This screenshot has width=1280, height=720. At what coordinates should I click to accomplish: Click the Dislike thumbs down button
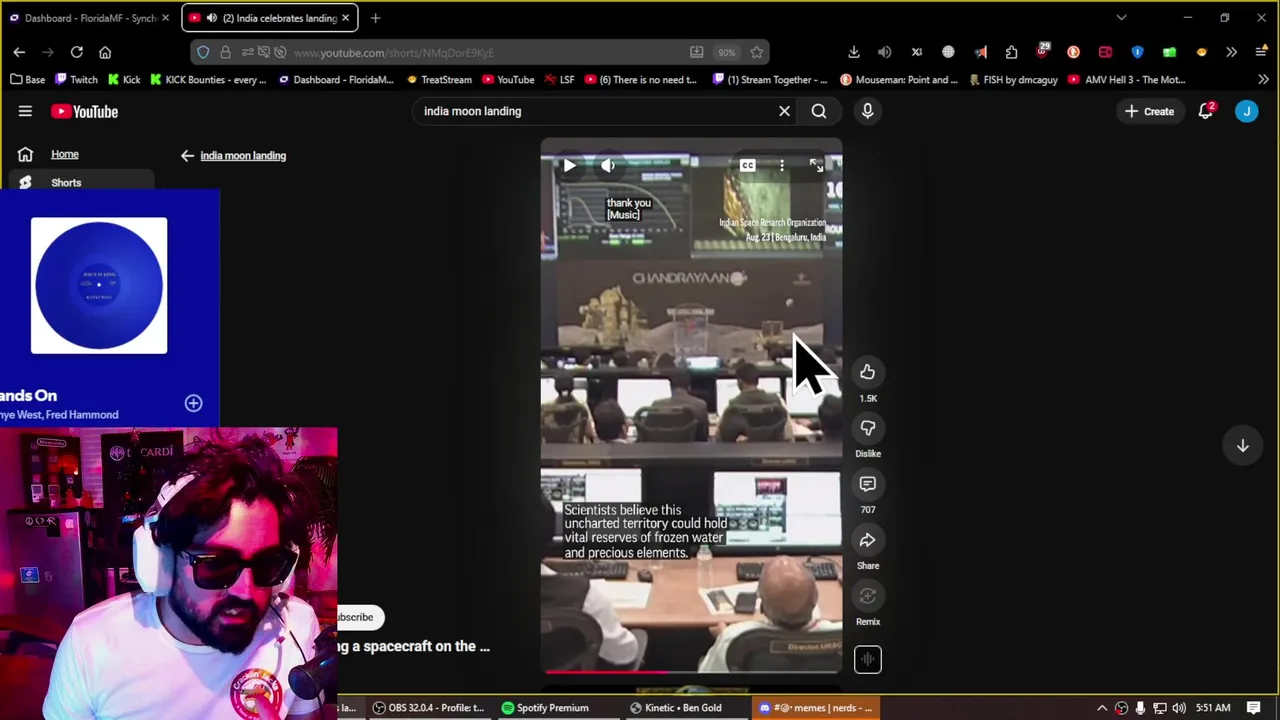point(867,428)
